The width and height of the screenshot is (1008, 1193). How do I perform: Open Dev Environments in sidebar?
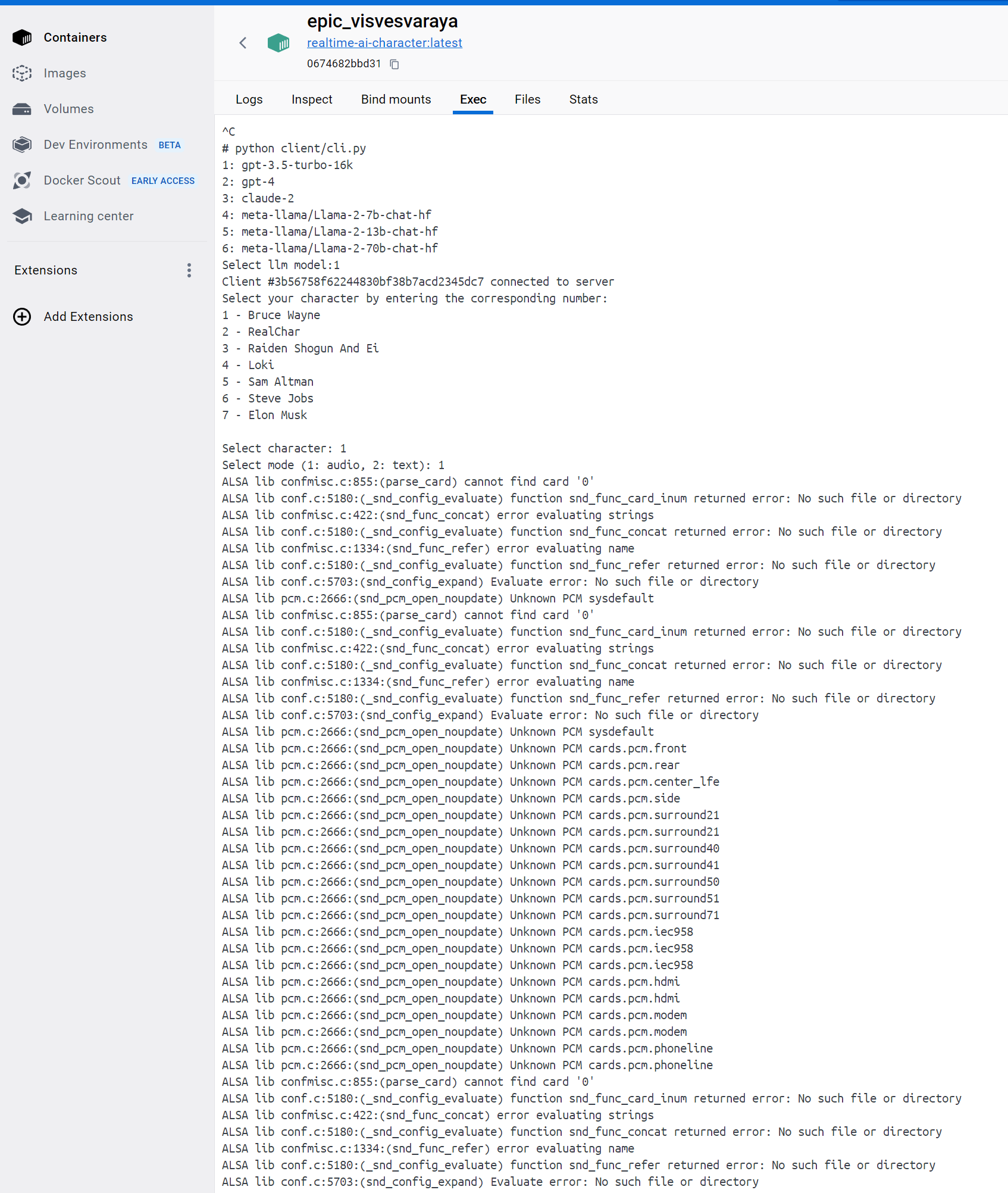(95, 145)
